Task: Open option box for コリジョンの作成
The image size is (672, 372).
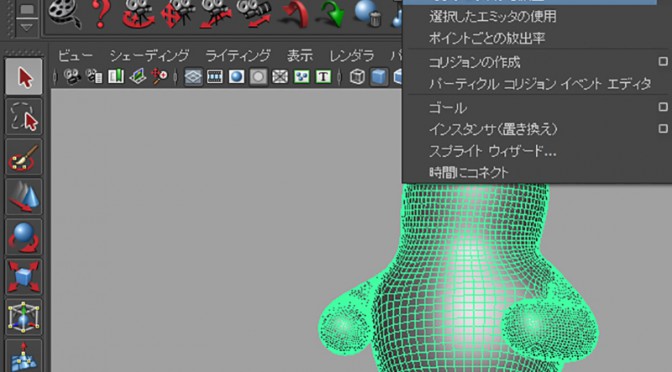Action: click(663, 62)
